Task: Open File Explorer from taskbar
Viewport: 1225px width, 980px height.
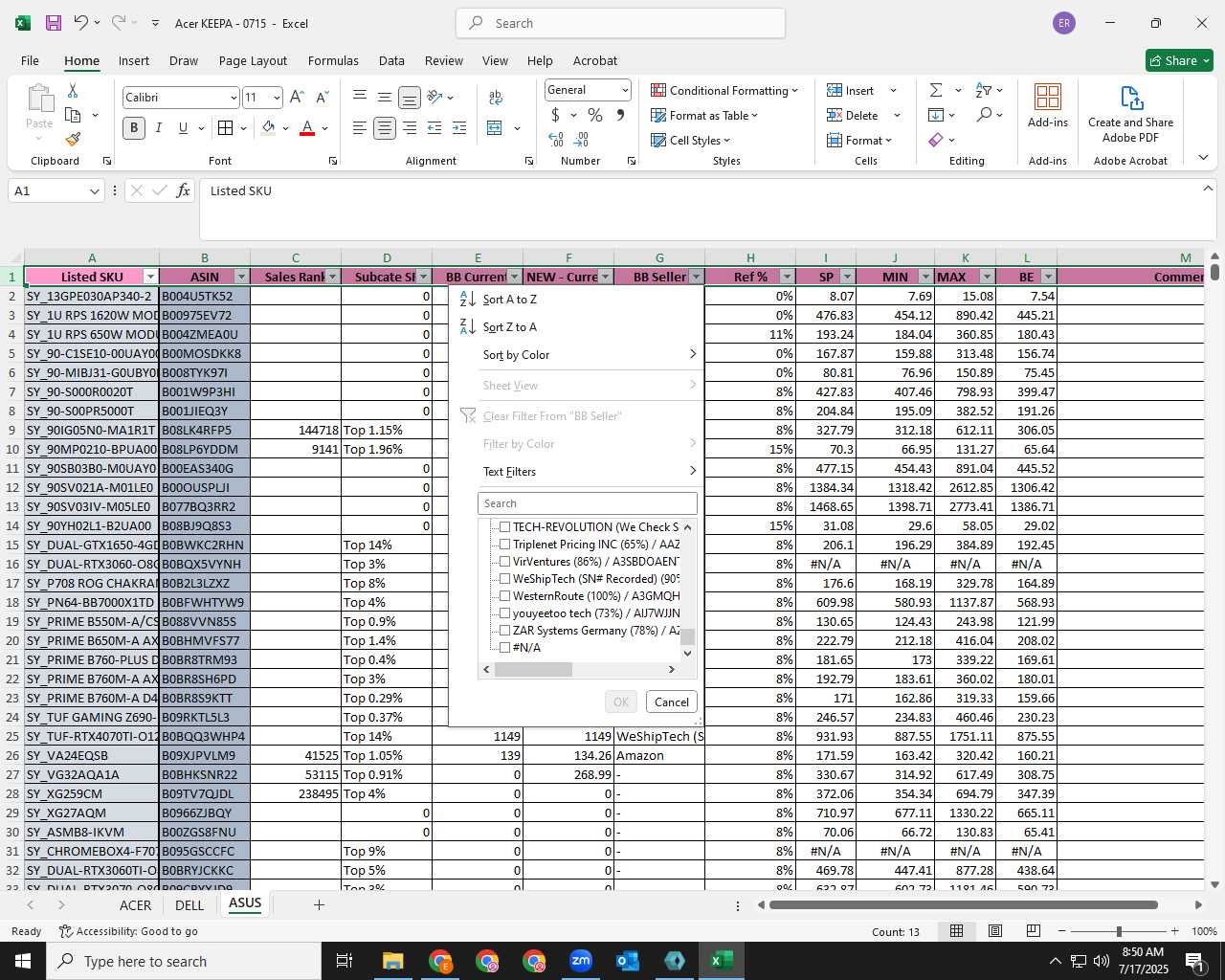Action: point(393,961)
